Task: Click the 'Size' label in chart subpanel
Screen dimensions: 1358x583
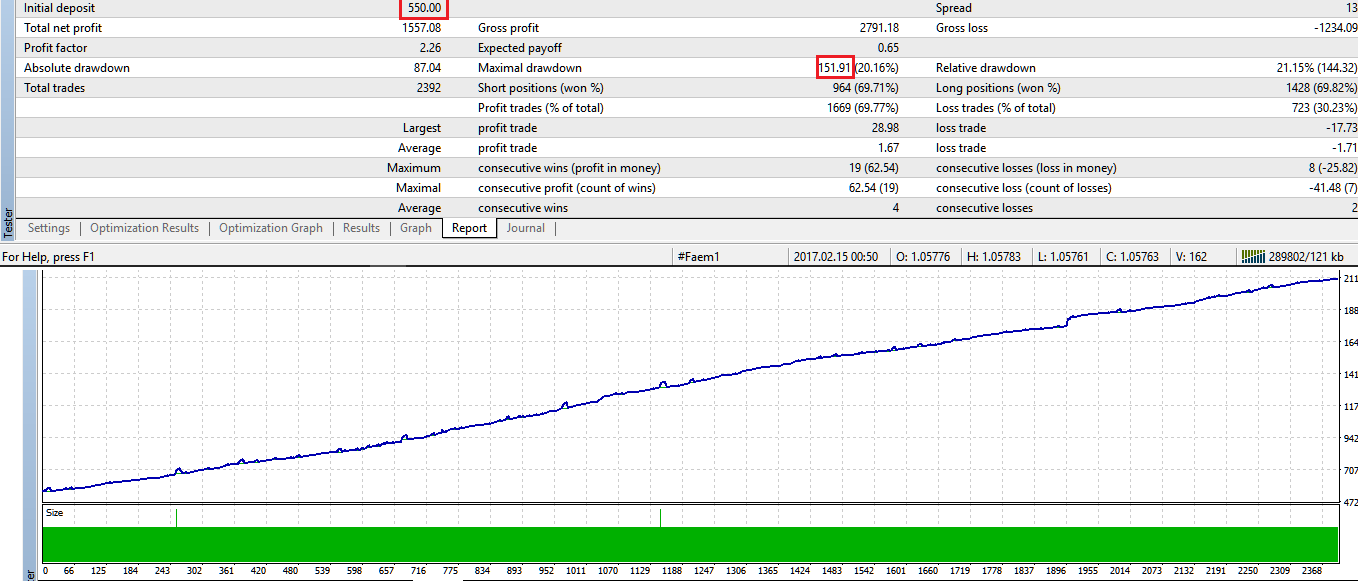Action: click(55, 512)
